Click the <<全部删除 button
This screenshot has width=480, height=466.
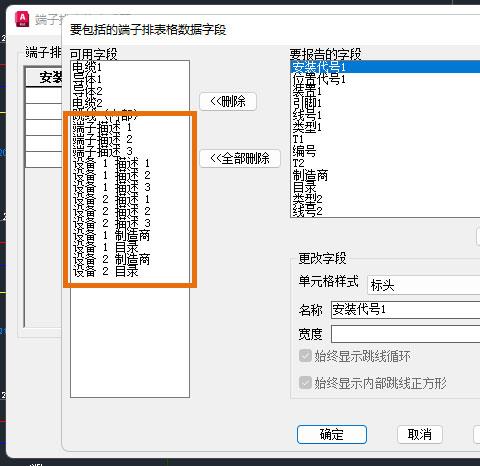click(x=240, y=158)
